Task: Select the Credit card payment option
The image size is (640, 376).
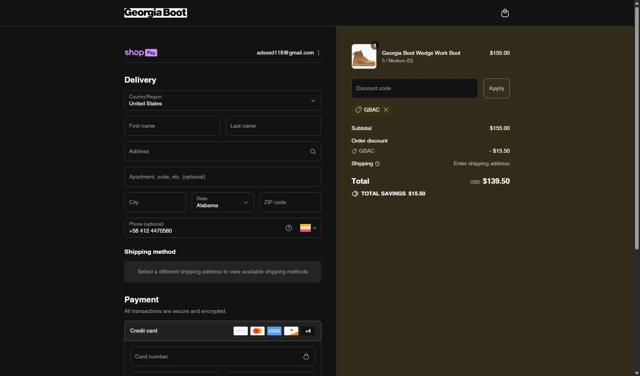Action: [x=223, y=331]
